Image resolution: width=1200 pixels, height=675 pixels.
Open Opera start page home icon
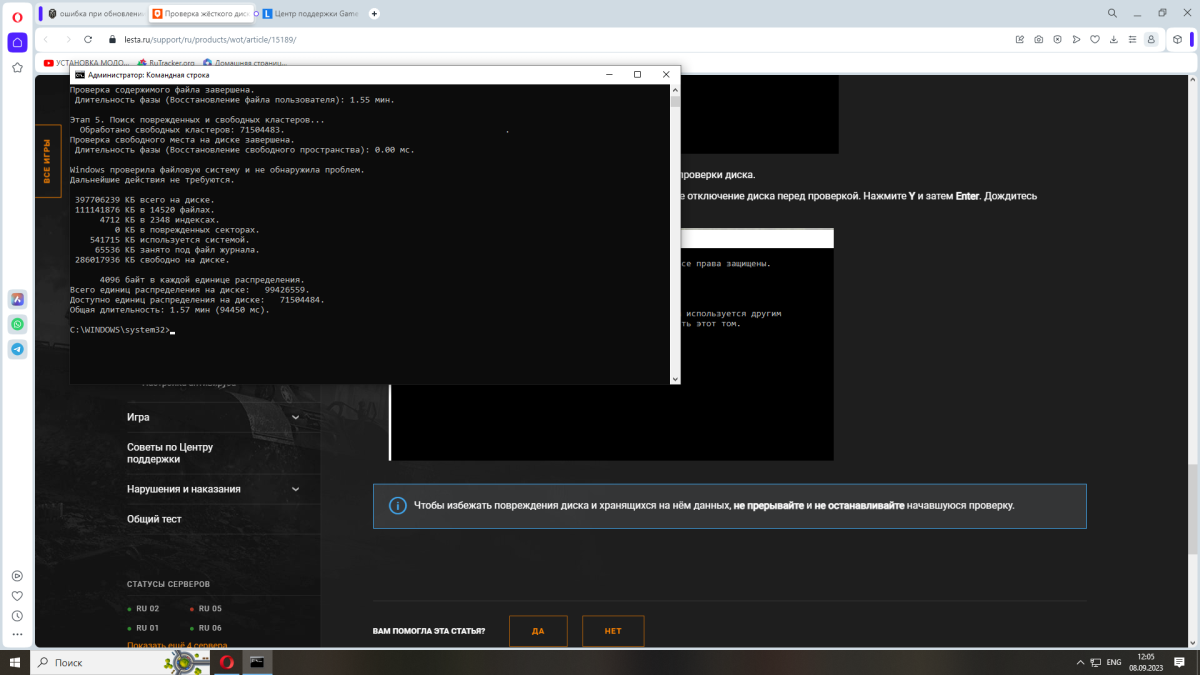[x=17, y=42]
